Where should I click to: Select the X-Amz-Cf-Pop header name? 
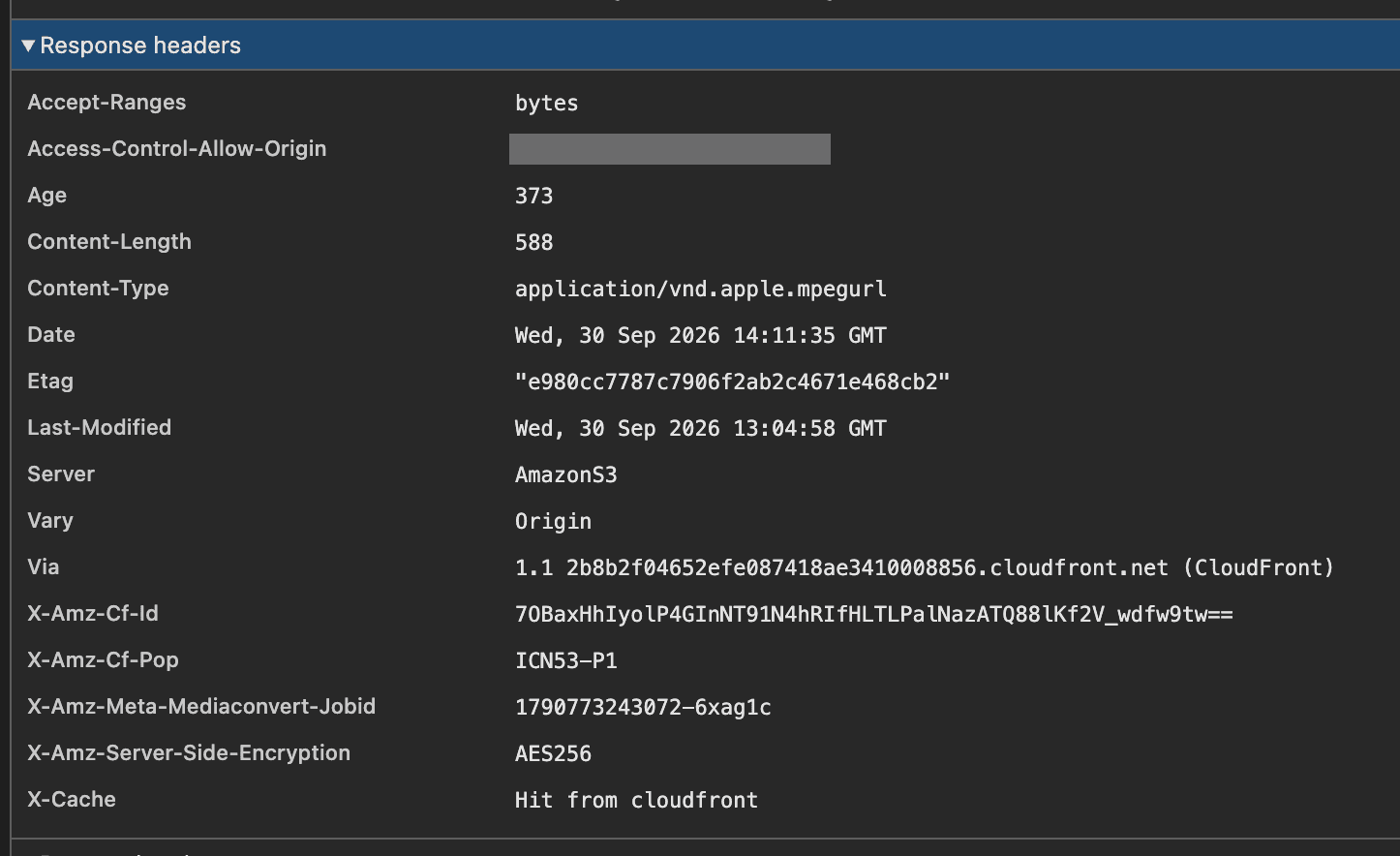point(104,660)
